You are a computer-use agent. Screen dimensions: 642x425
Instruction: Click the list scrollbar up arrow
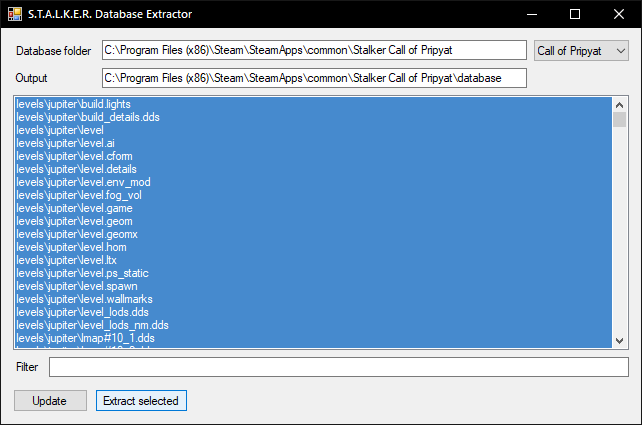(619, 105)
